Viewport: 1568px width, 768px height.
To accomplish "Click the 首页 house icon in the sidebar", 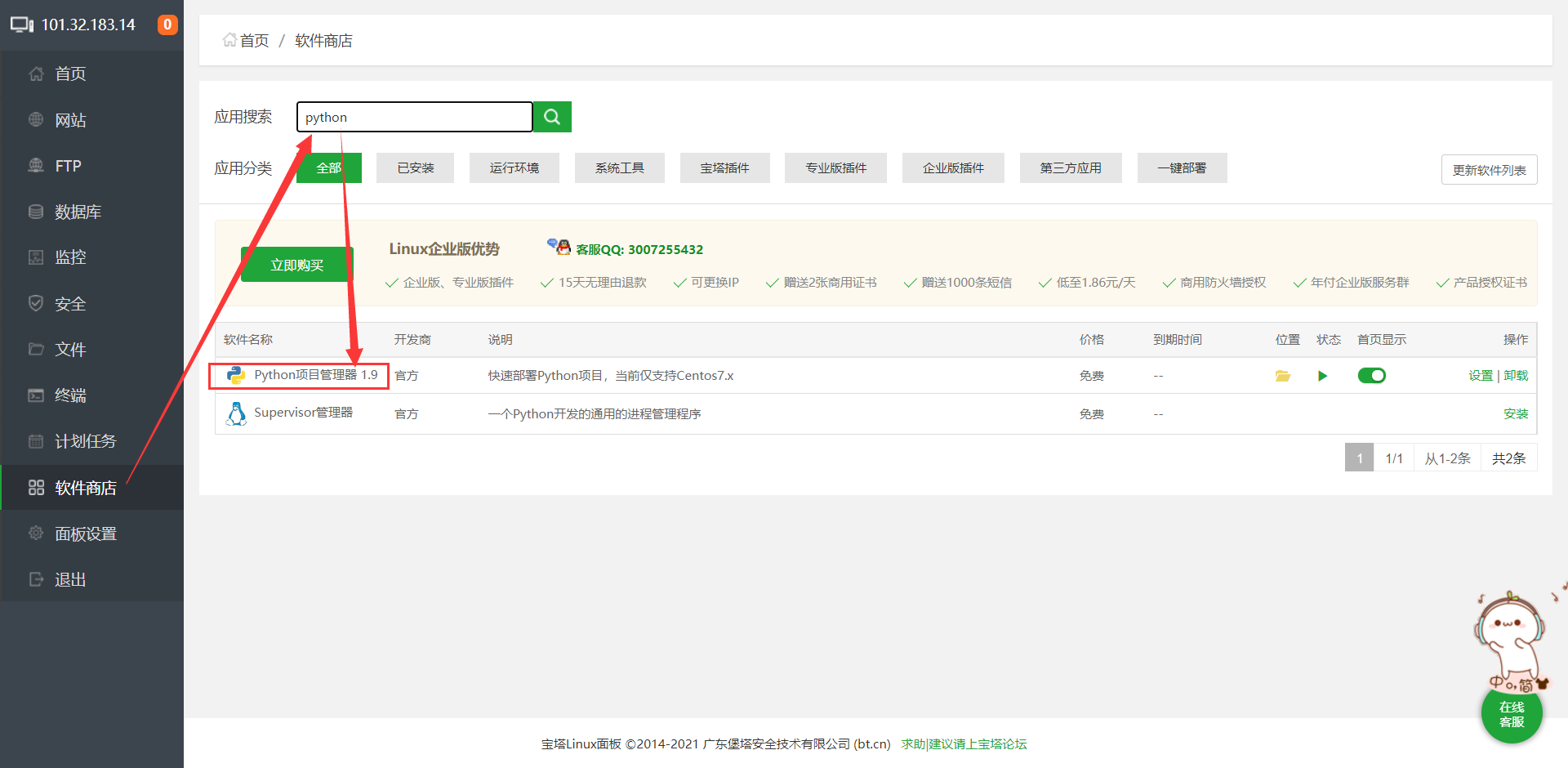I will click(x=36, y=74).
